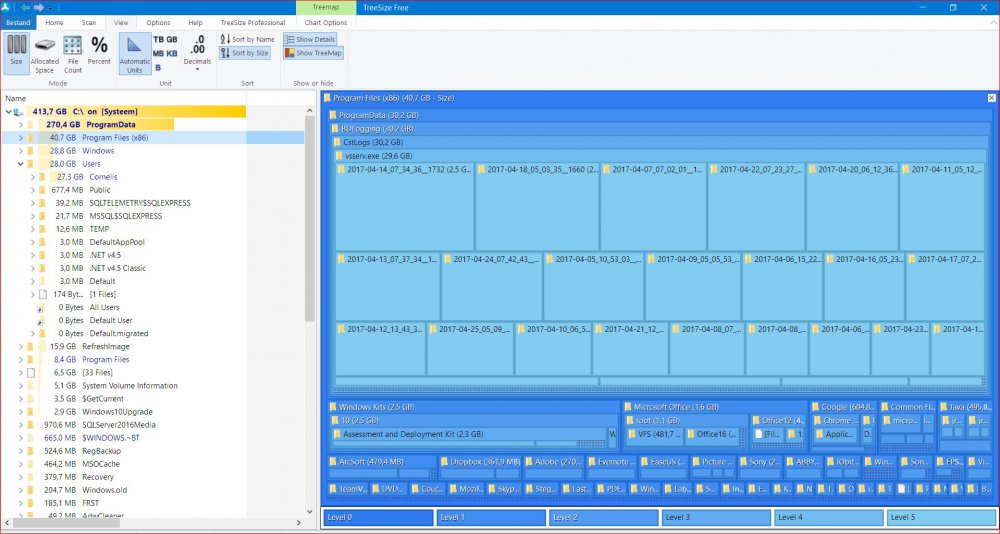Expand the RefreshImage folder
This screenshot has width=1000, height=534.
(x=20, y=346)
